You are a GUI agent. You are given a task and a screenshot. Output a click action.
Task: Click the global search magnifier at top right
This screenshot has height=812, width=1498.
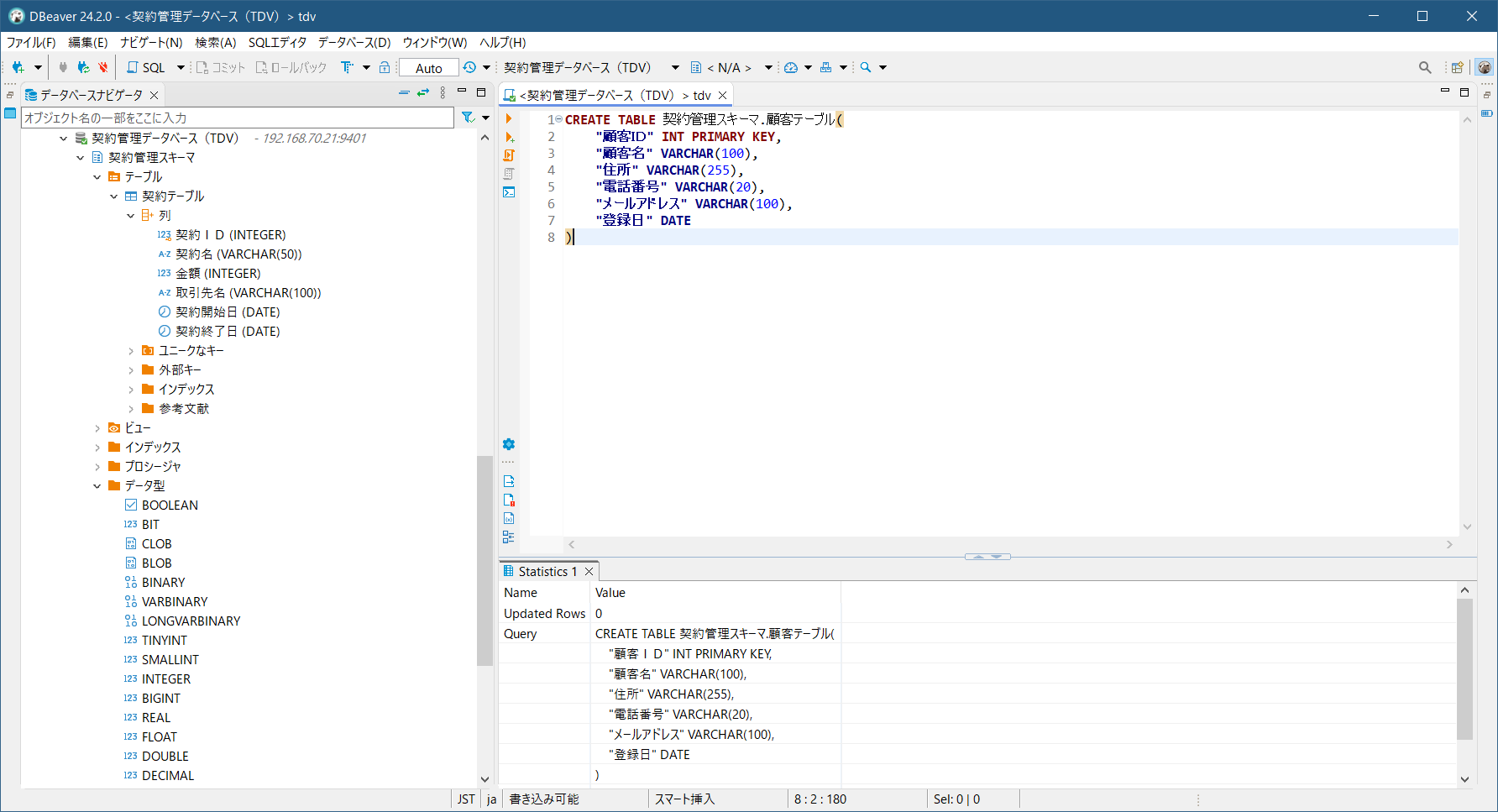(1425, 67)
